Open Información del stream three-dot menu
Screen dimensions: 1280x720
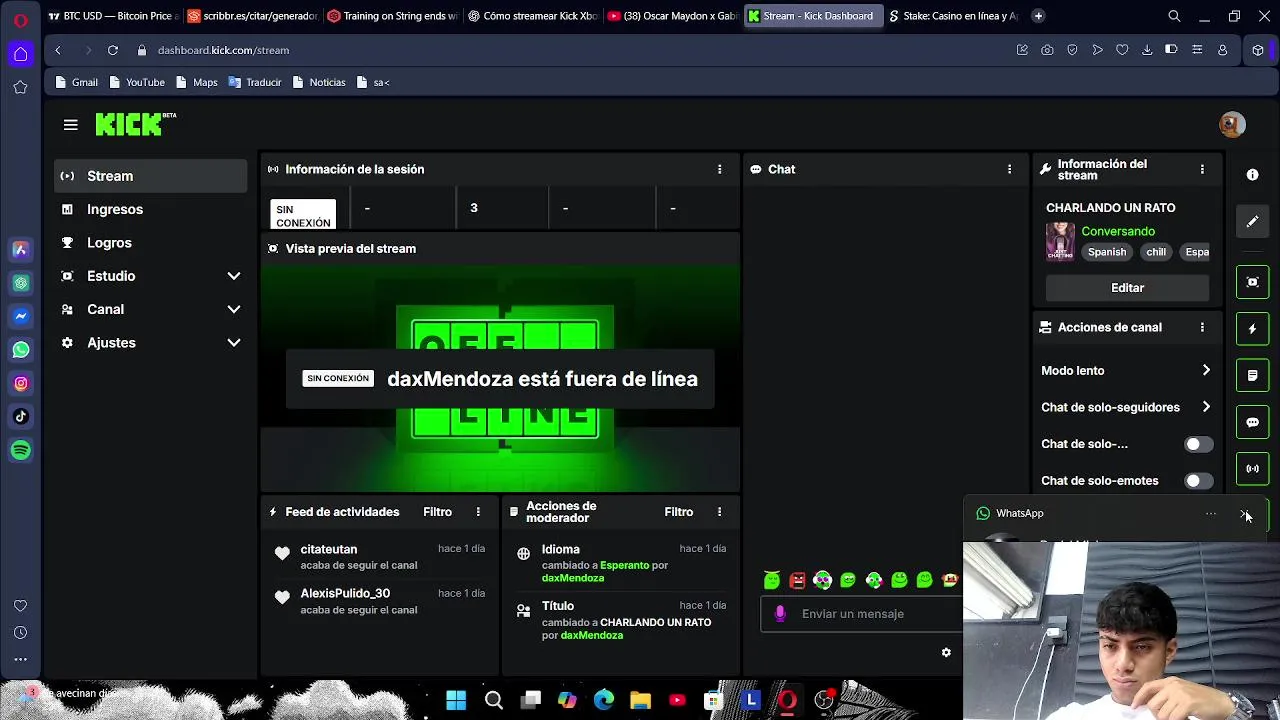coord(1202,169)
